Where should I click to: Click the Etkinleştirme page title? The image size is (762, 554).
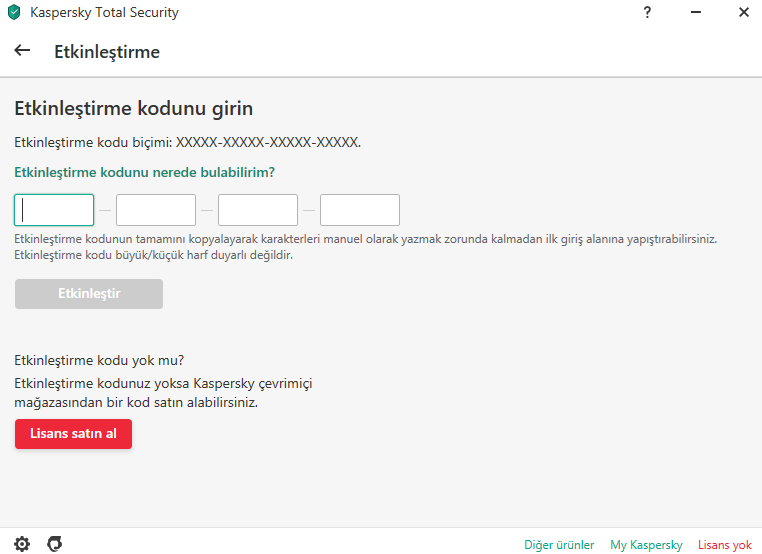click(x=107, y=52)
